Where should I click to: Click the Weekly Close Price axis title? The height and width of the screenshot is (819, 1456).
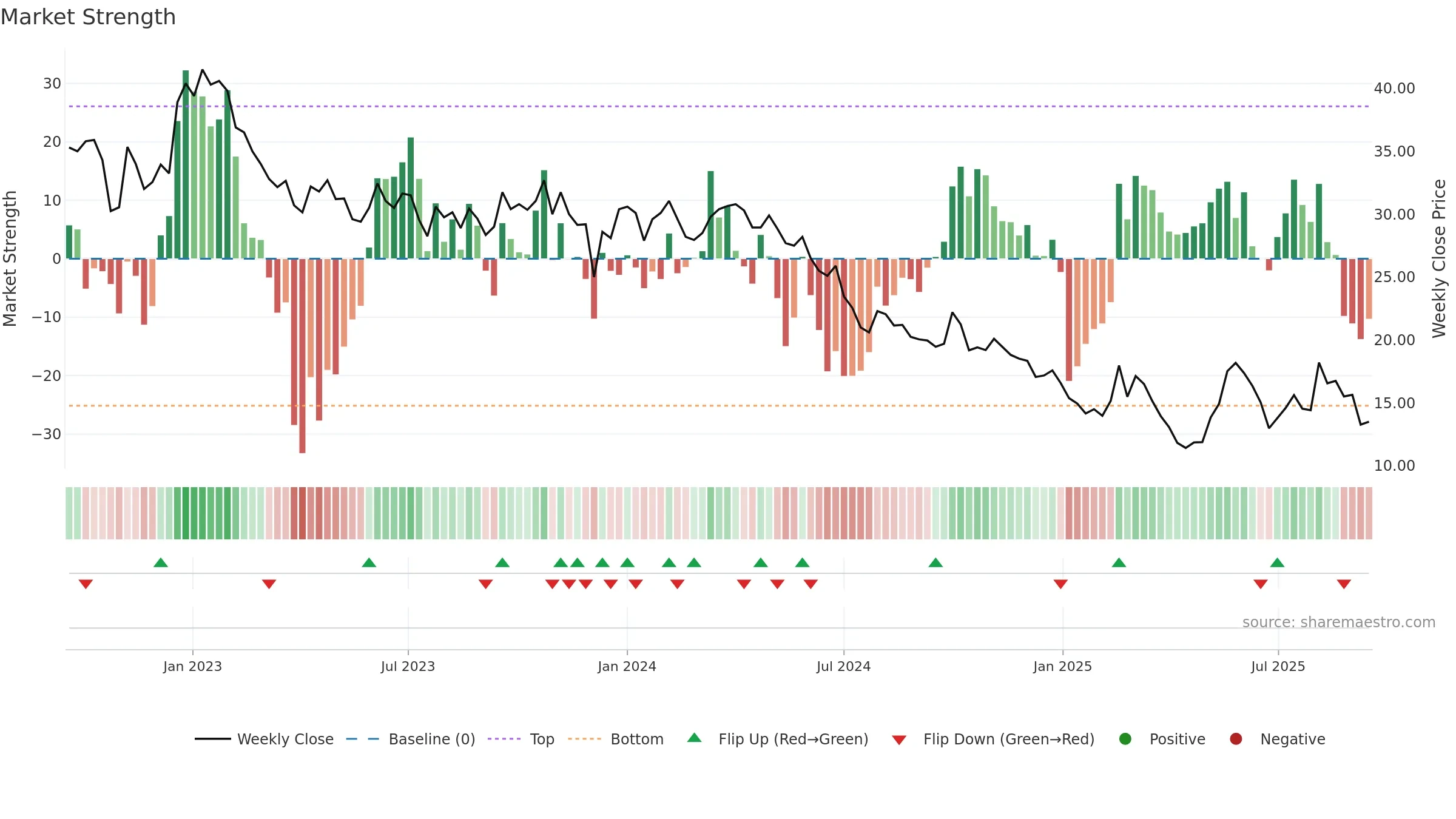tap(1439, 258)
